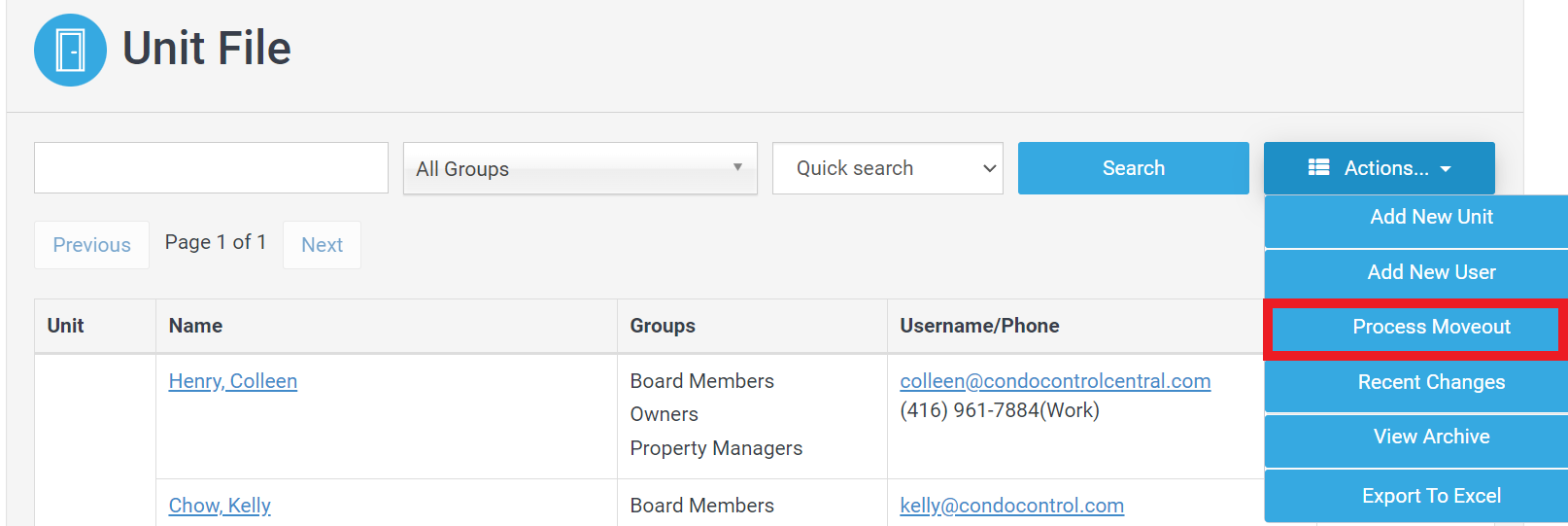
Task: Click kelly@condocontrol.com email link
Action: (1011, 506)
